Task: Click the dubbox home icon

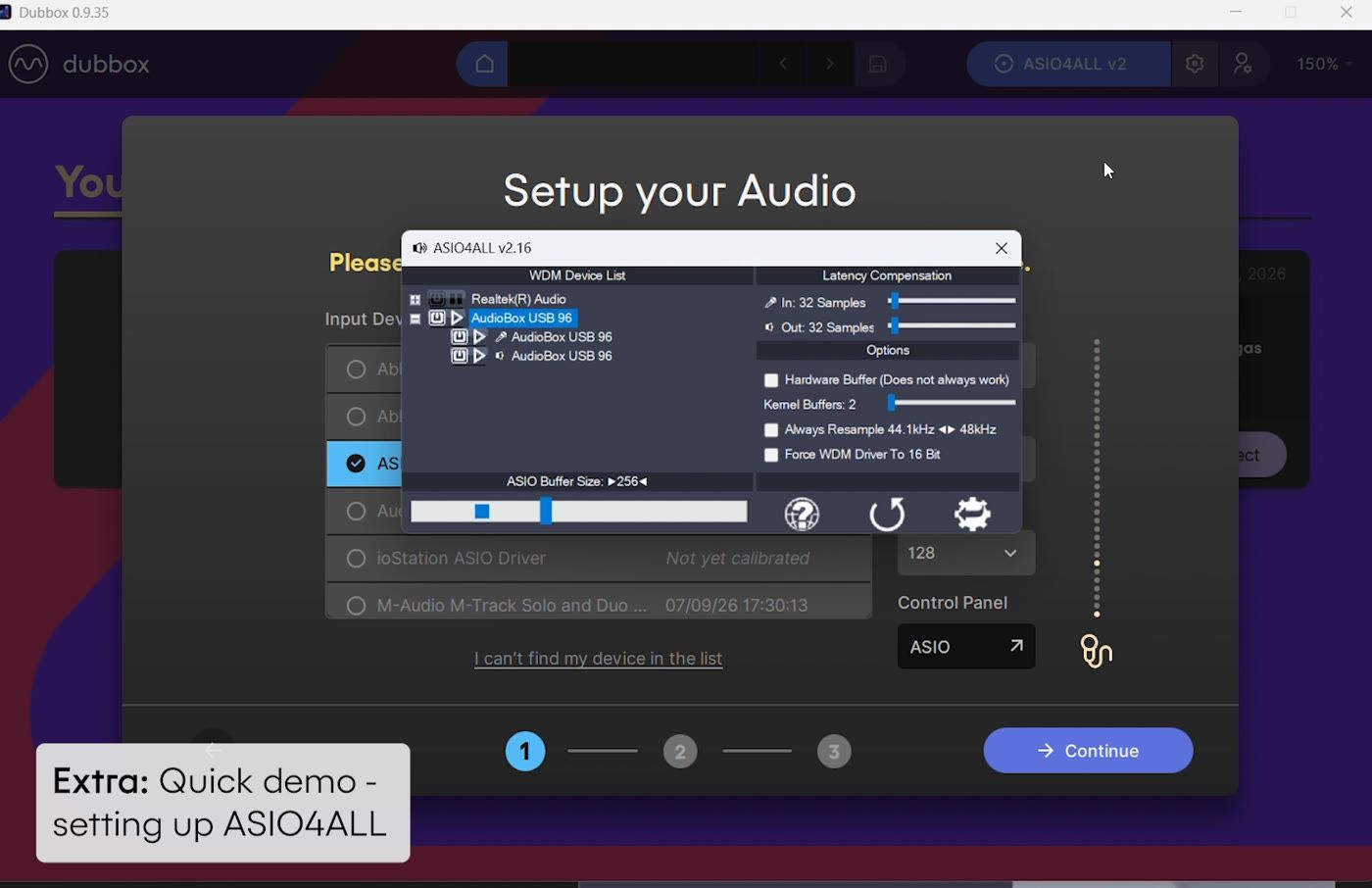Action: [484, 64]
